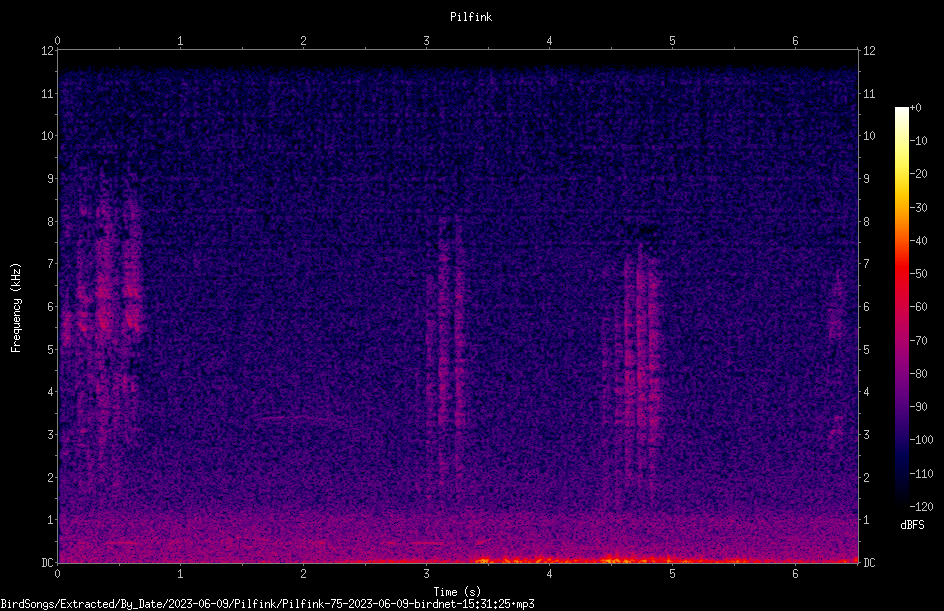Viewport: 944px width, 611px height.
Task: Click the '6' tick label on top time axis
Action: coord(795,41)
